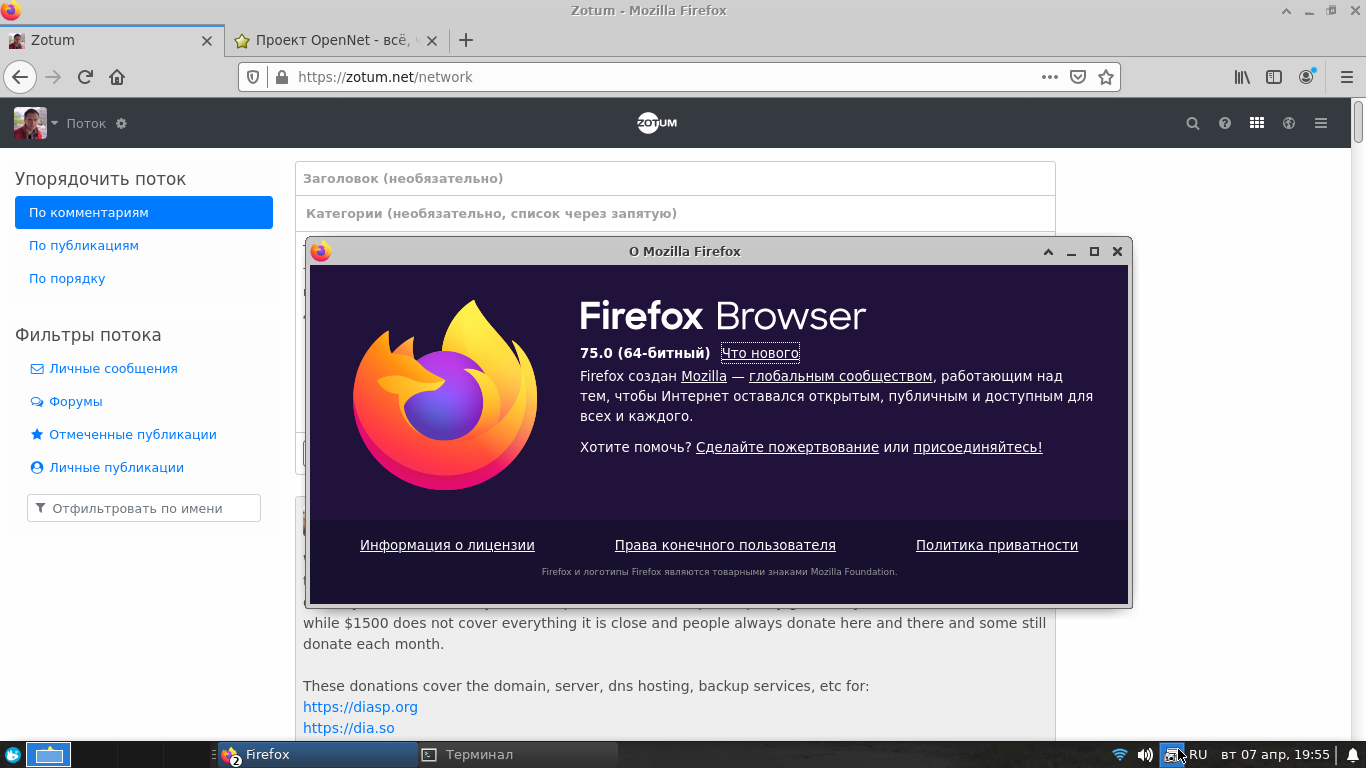Open Firefox Library icon in toolbar
Viewport: 1366px width, 768px height.
point(1242,77)
